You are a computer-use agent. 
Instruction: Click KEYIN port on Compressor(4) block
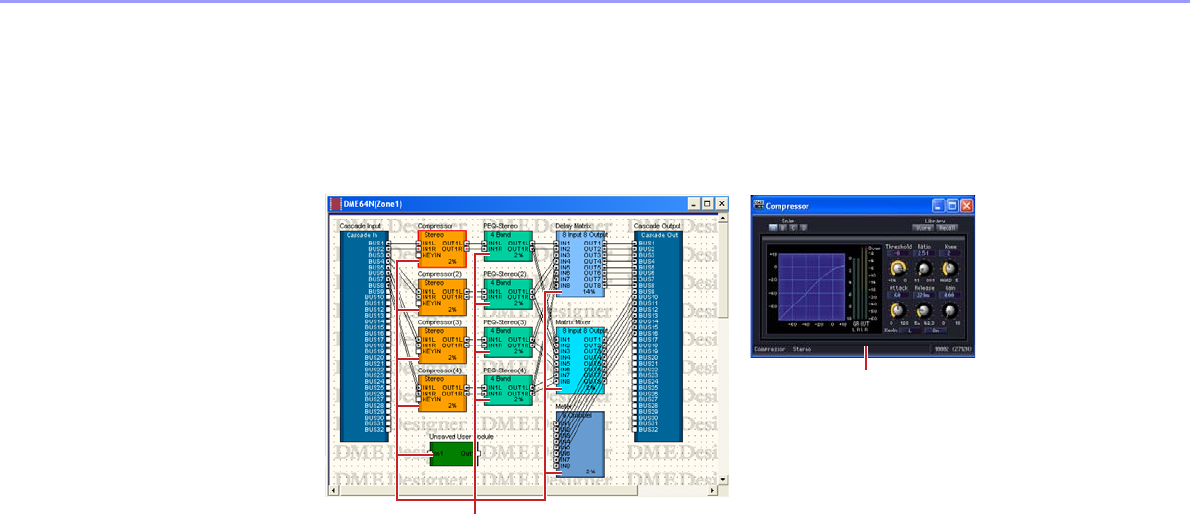pyautogui.click(x=419, y=400)
